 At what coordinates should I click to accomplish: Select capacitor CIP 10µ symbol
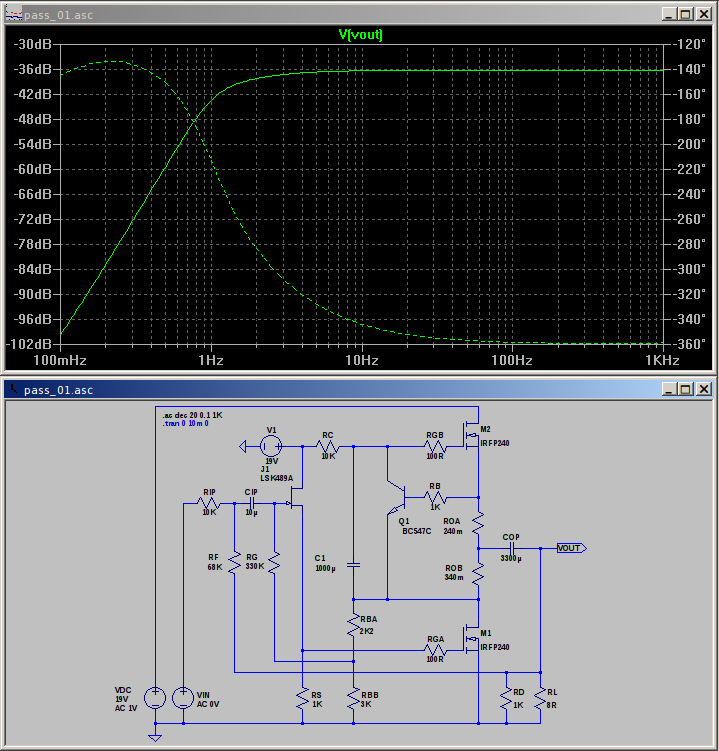(251, 503)
